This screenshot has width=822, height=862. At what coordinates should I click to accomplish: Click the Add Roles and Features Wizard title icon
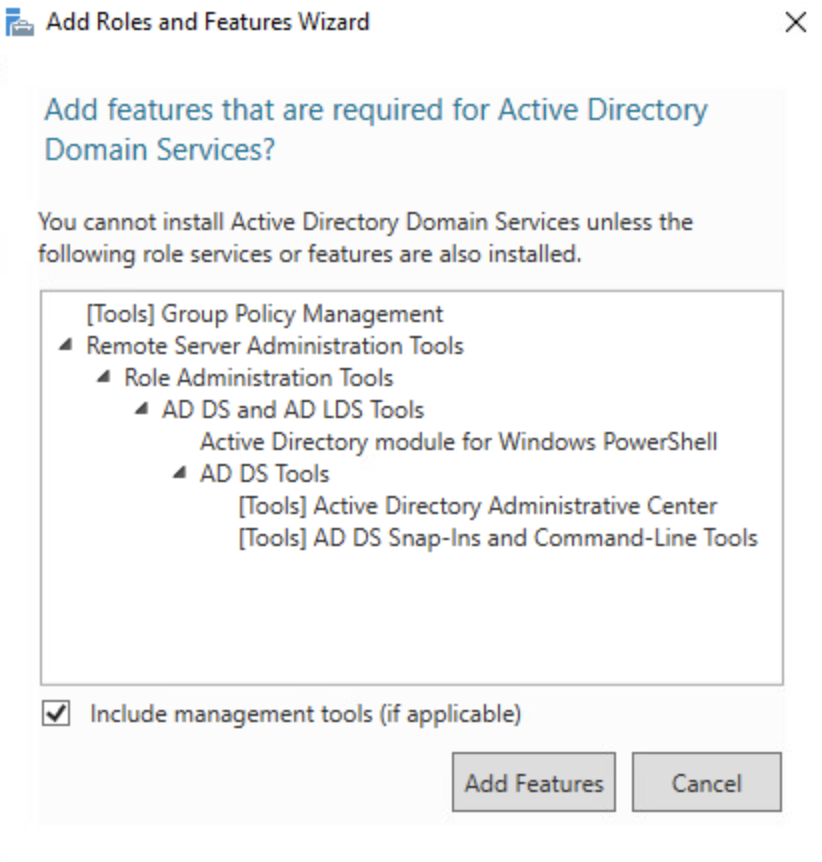pyautogui.click(x=20, y=23)
